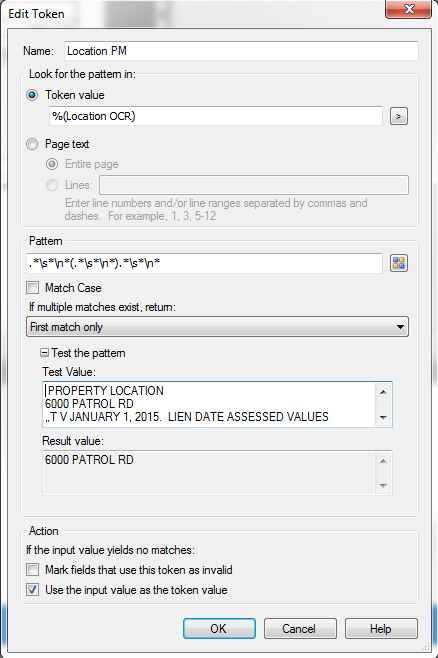Image resolution: width=438 pixels, height=658 pixels.
Task: Click the Token value input box
Action: pos(216,116)
